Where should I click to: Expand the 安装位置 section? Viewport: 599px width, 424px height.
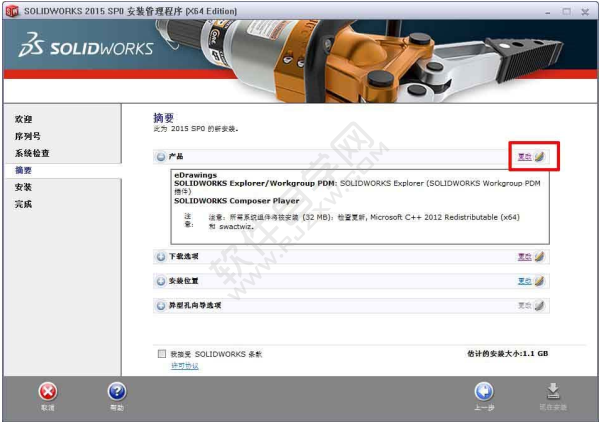tap(161, 281)
